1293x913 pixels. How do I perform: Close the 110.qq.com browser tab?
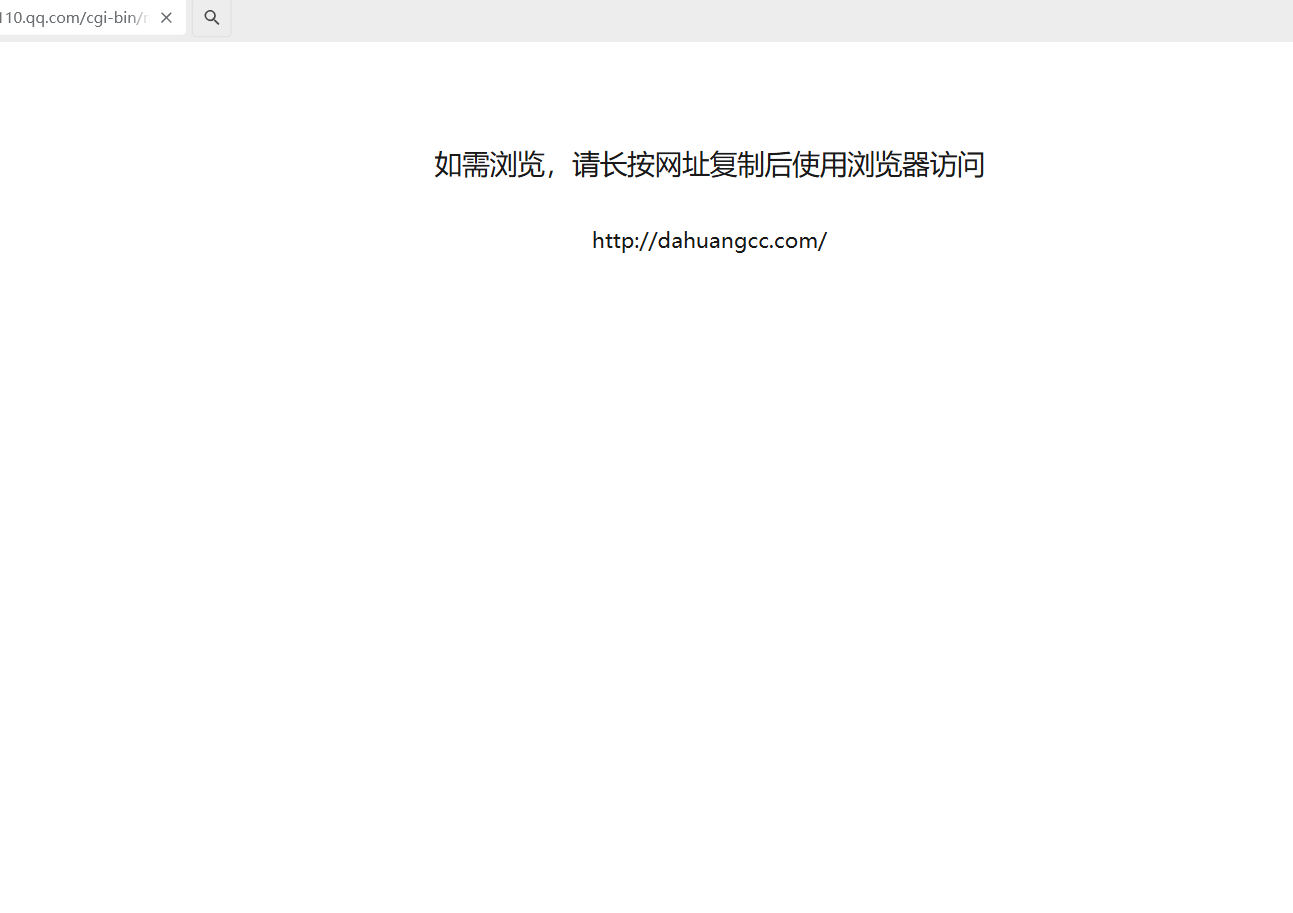(x=166, y=17)
